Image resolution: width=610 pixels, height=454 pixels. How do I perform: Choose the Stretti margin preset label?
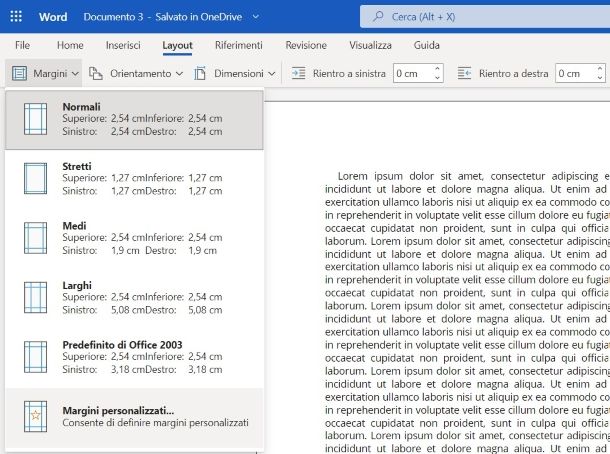77,166
